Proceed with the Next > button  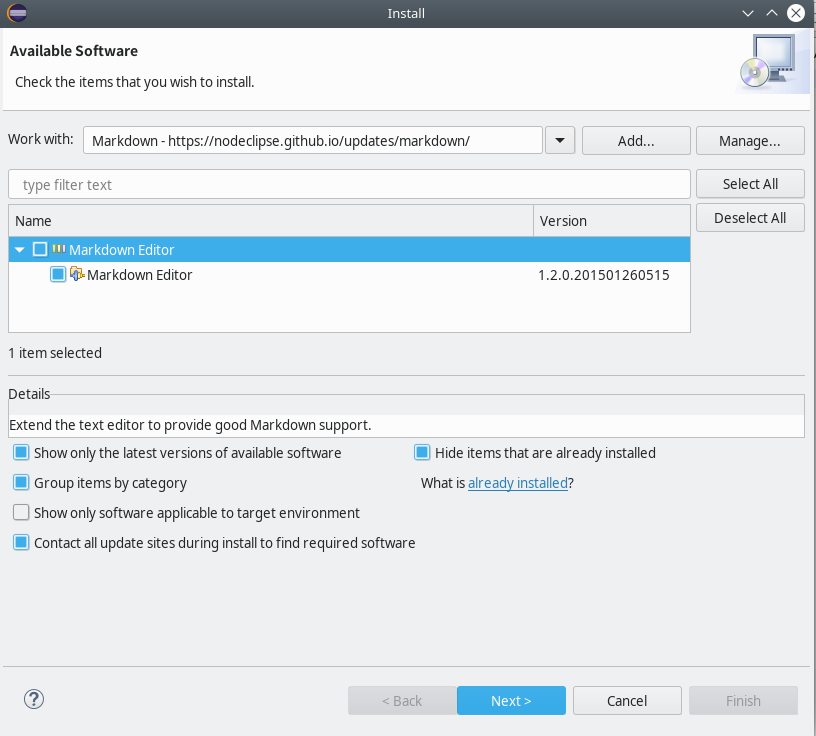pos(511,701)
